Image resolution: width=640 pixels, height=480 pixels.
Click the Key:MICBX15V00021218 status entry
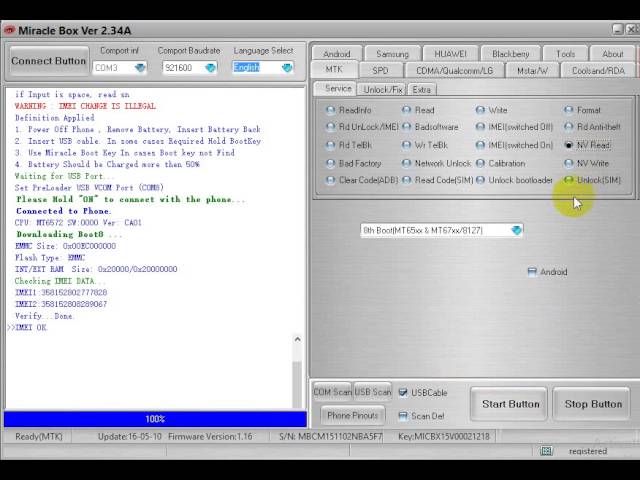(x=444, y=436)
